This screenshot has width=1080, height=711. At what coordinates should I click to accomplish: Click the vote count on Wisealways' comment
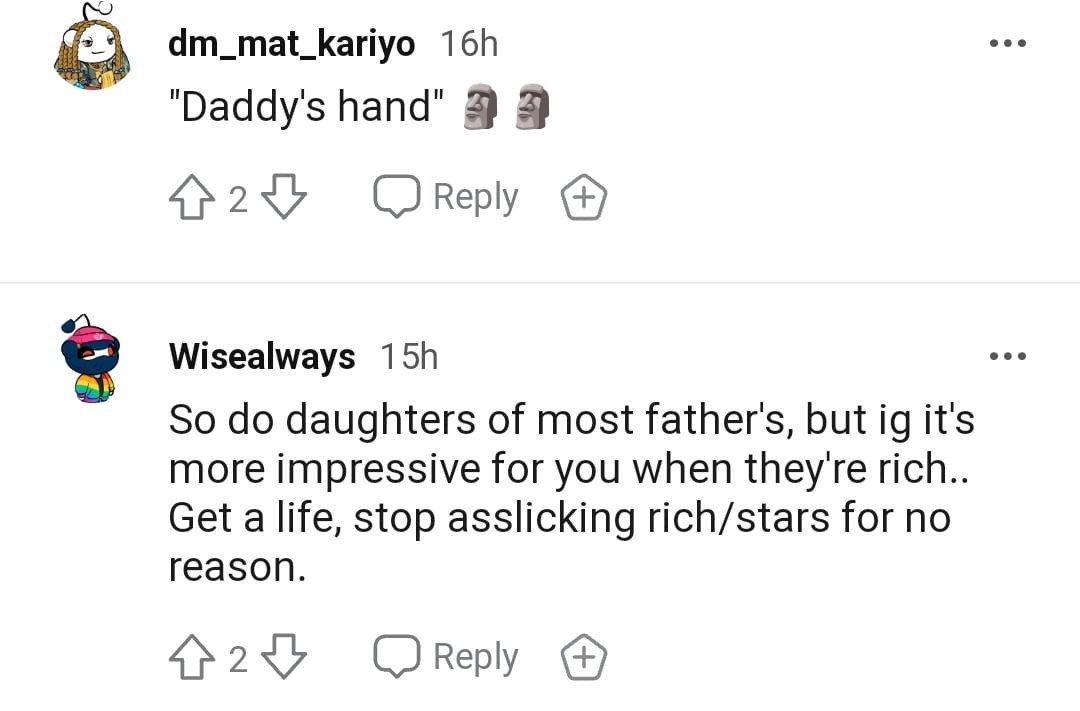pyautogui.click(x=237, y=659)
